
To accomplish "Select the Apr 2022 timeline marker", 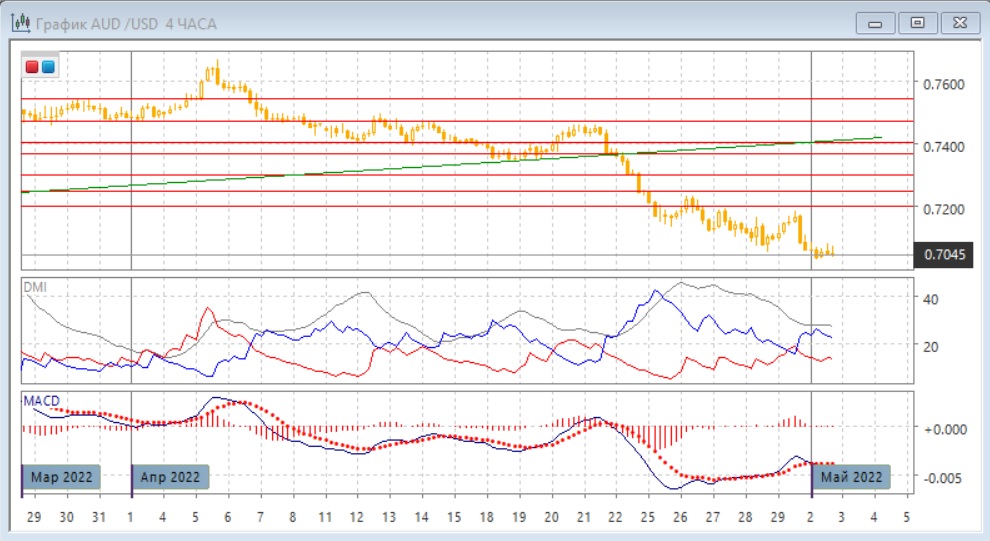I will pos(170,477).
